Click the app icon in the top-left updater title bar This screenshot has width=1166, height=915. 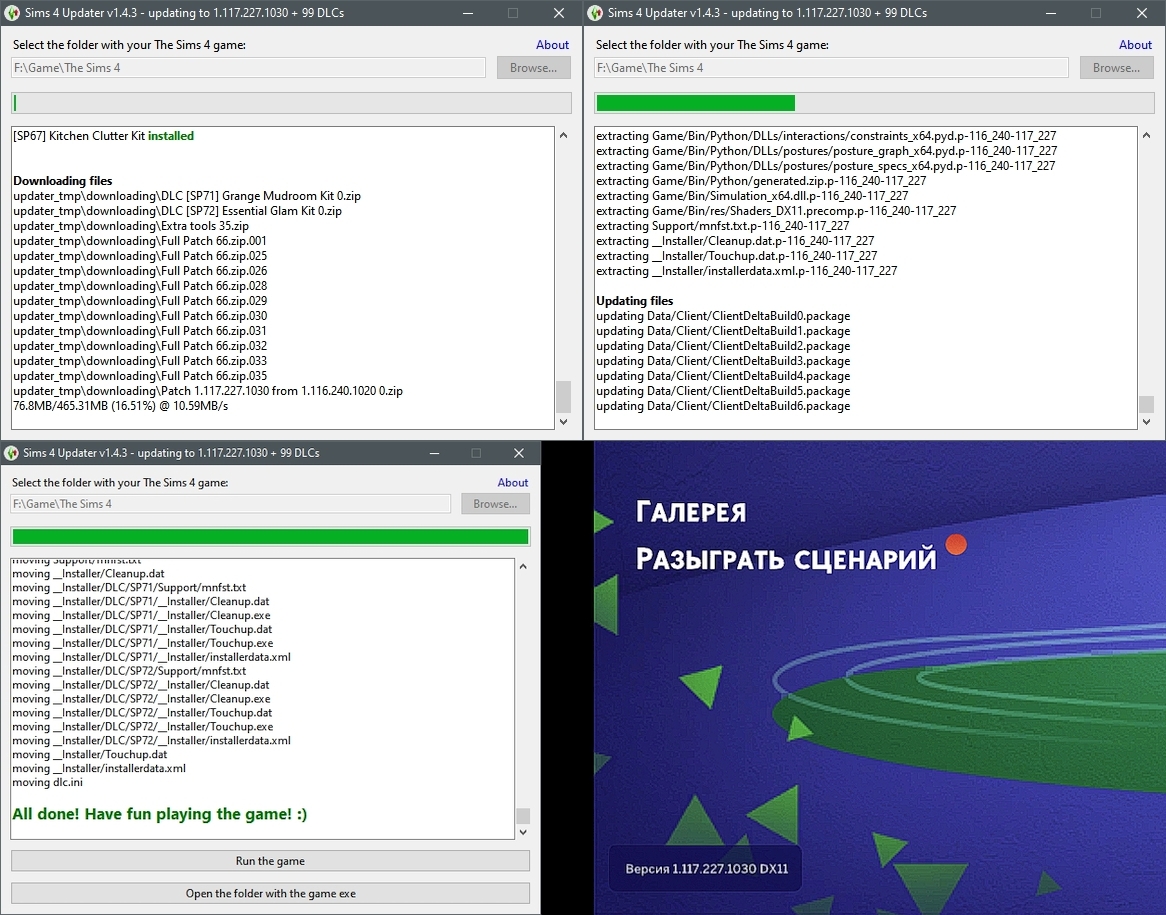coord(13,13)
